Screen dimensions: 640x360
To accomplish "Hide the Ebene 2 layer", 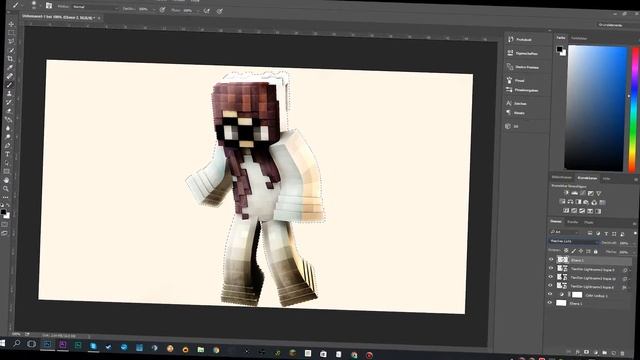I will [551, 259].
